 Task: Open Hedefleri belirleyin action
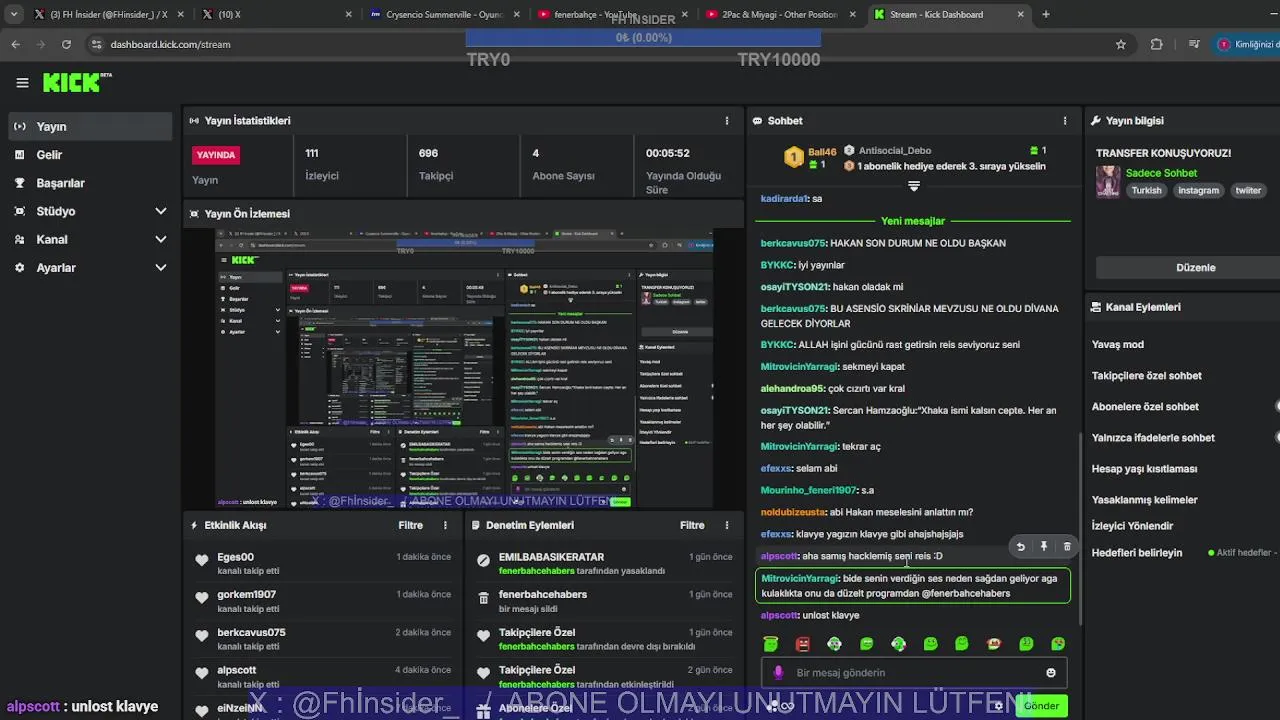pyautogui.click(x=1137, y=552)
